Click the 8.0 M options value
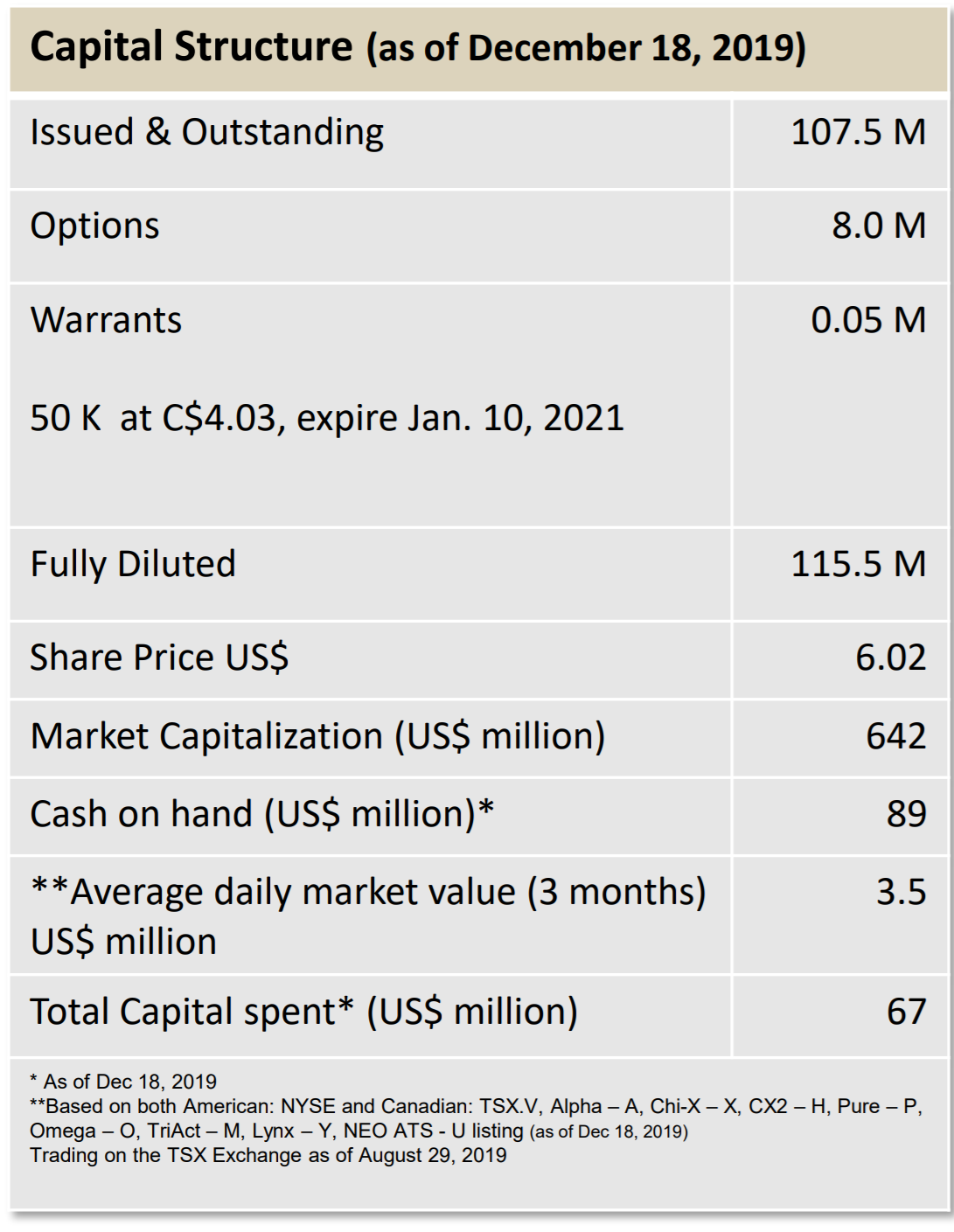The width and height of the screenshot is (954, 1232). 878,226
